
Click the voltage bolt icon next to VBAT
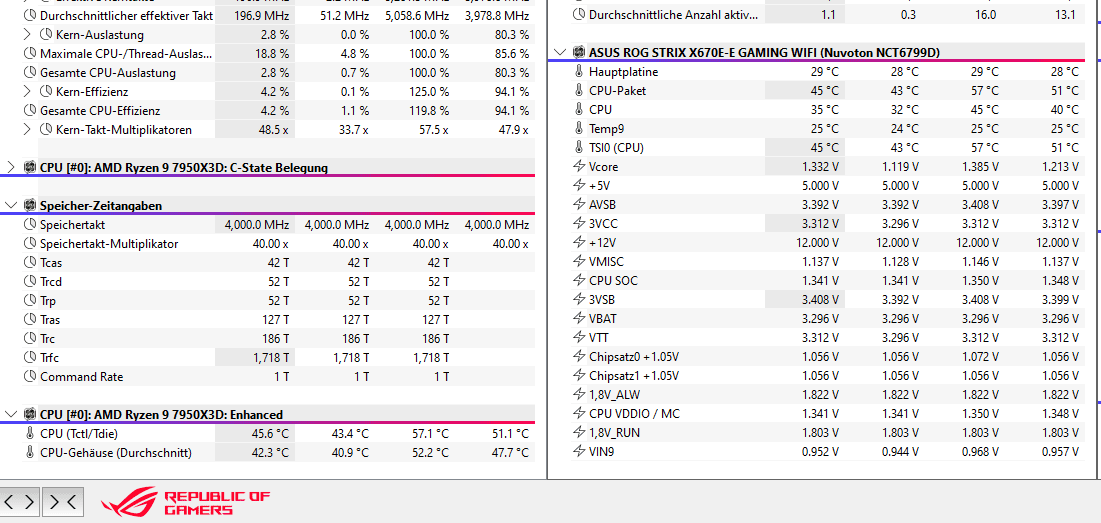coord(579,318)
